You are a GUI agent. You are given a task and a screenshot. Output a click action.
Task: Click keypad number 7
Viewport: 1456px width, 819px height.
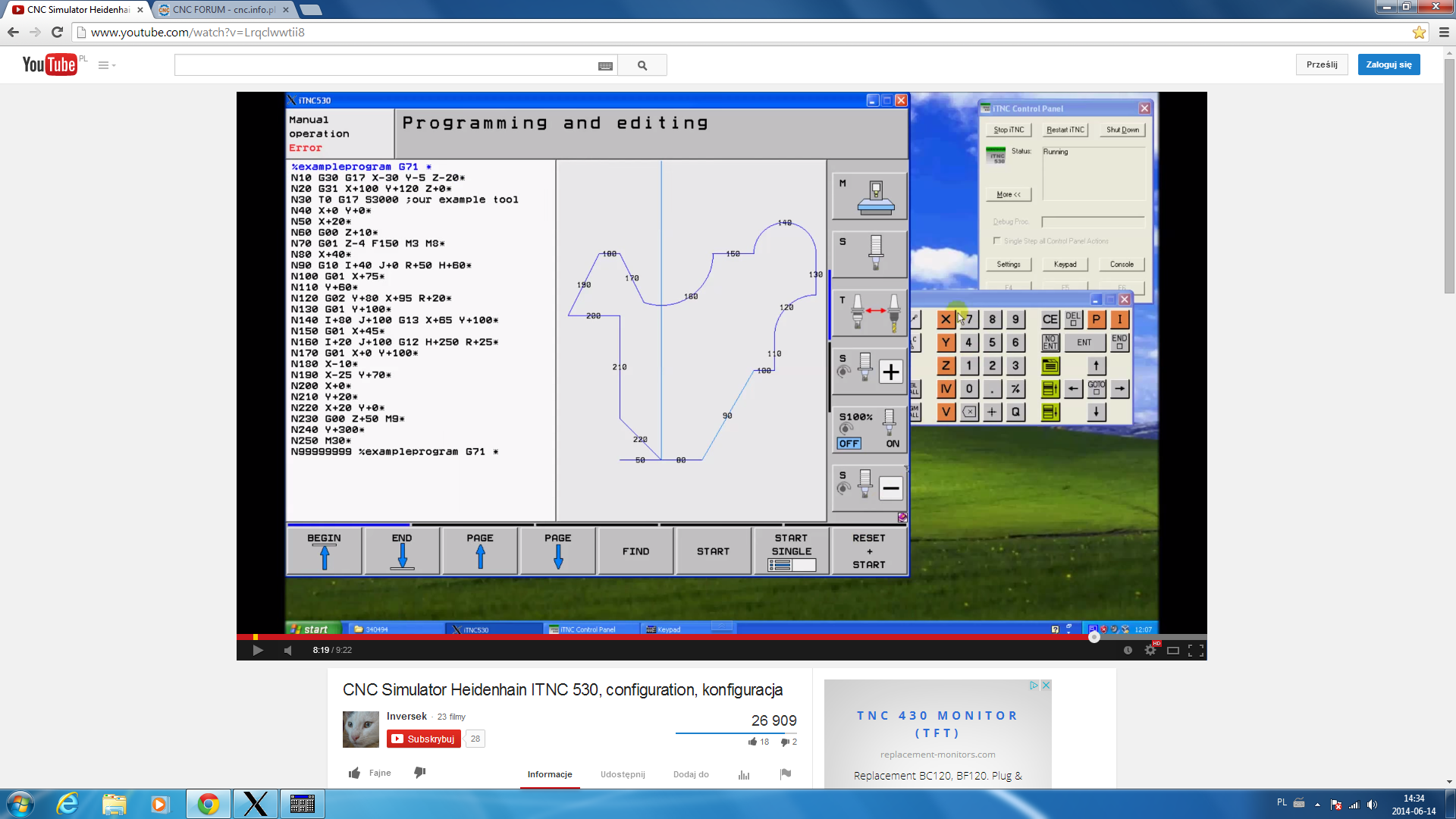click(x=969, y=319)
